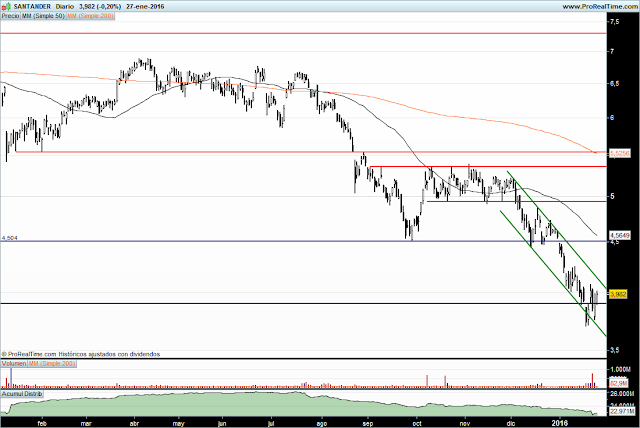
Task: Click the 82,9M volume value tag
Action: click(x=618, y=384)
